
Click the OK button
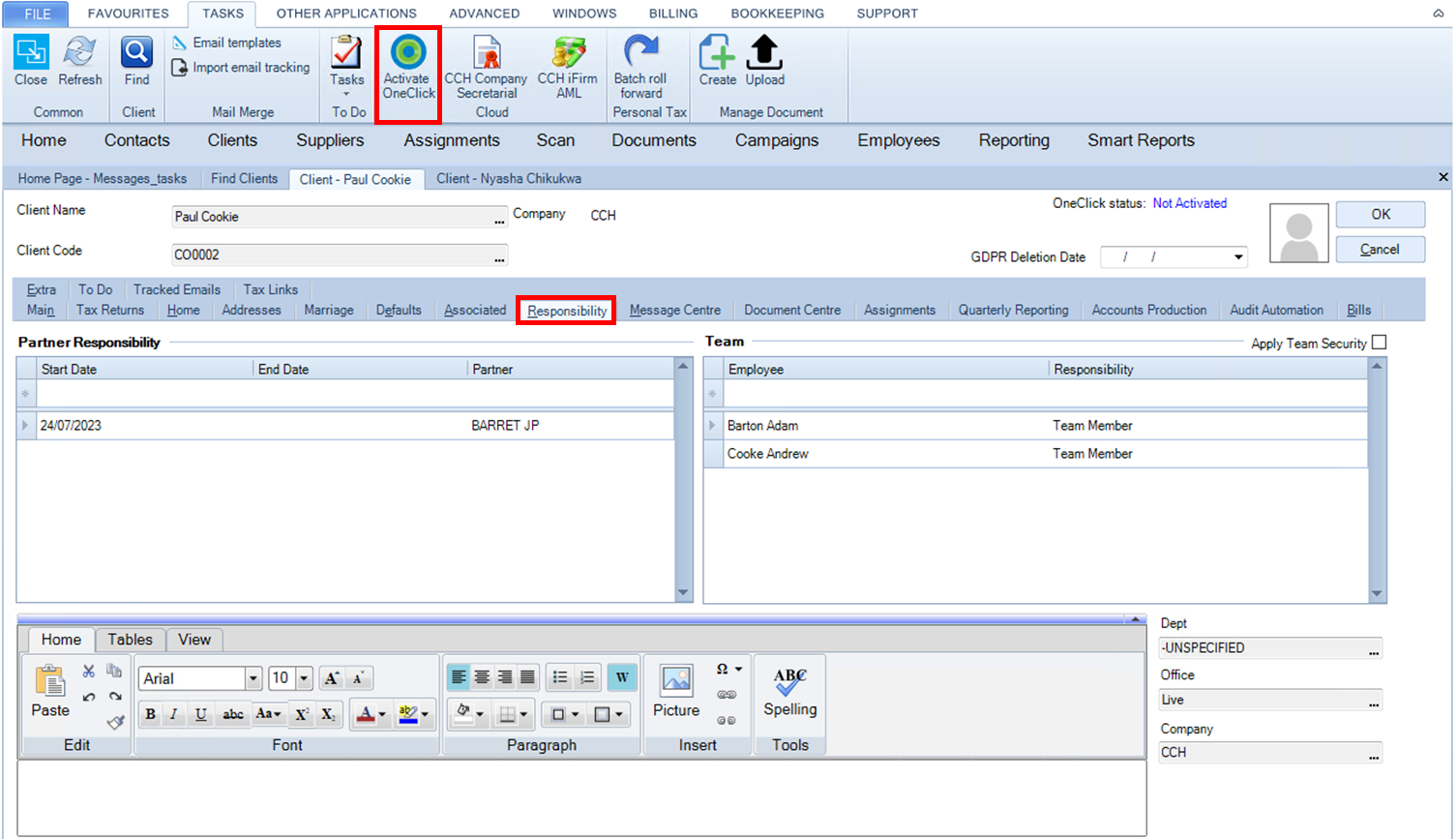tap(1381, 215)
